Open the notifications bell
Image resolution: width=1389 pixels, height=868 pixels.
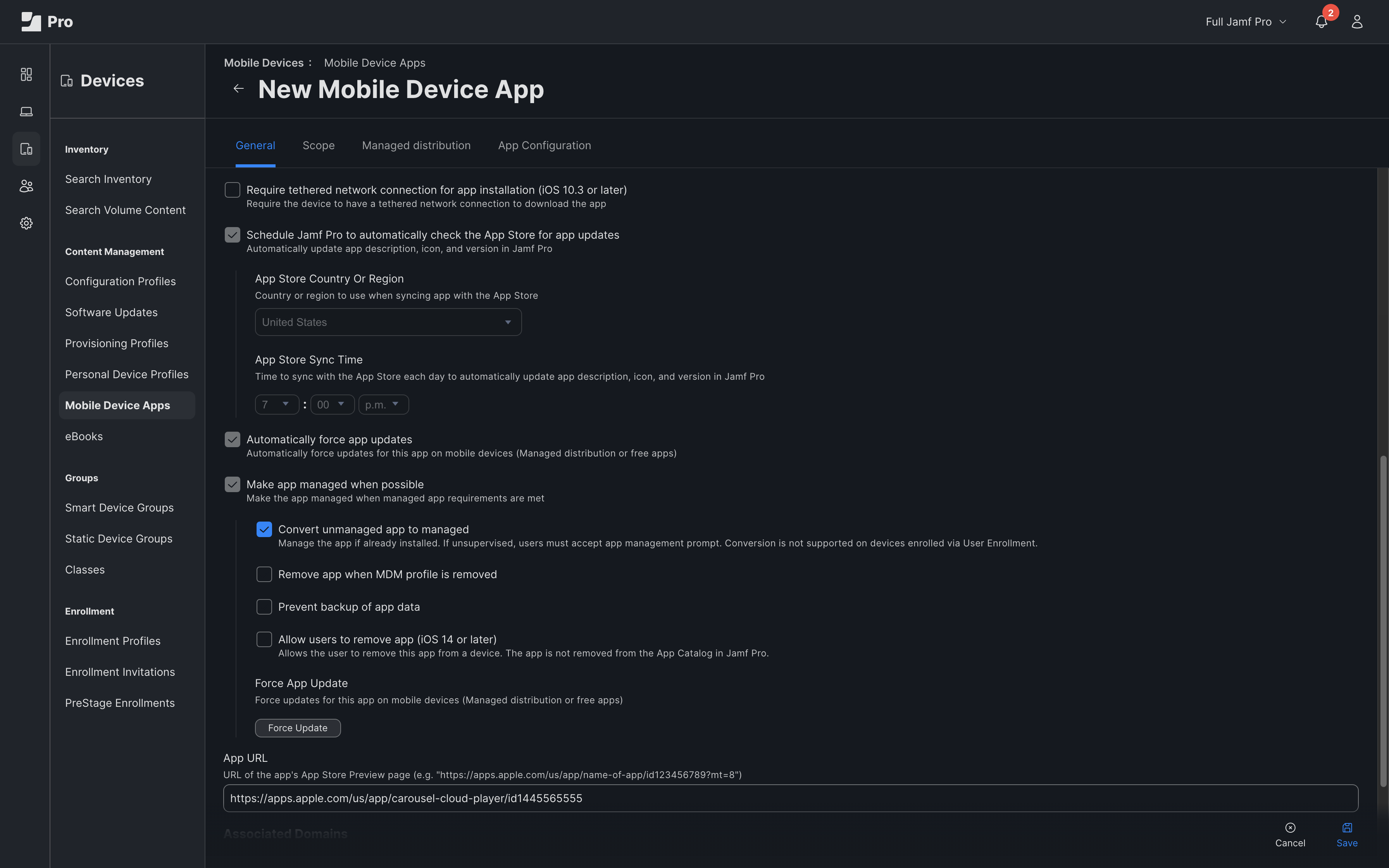[1321, 22]
